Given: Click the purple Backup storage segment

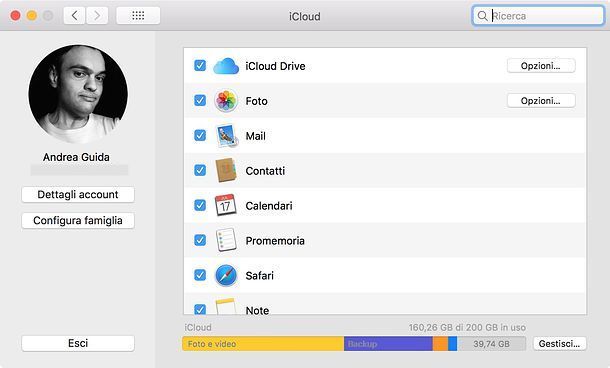Looking at the screenshot, I should pos(388,344).
